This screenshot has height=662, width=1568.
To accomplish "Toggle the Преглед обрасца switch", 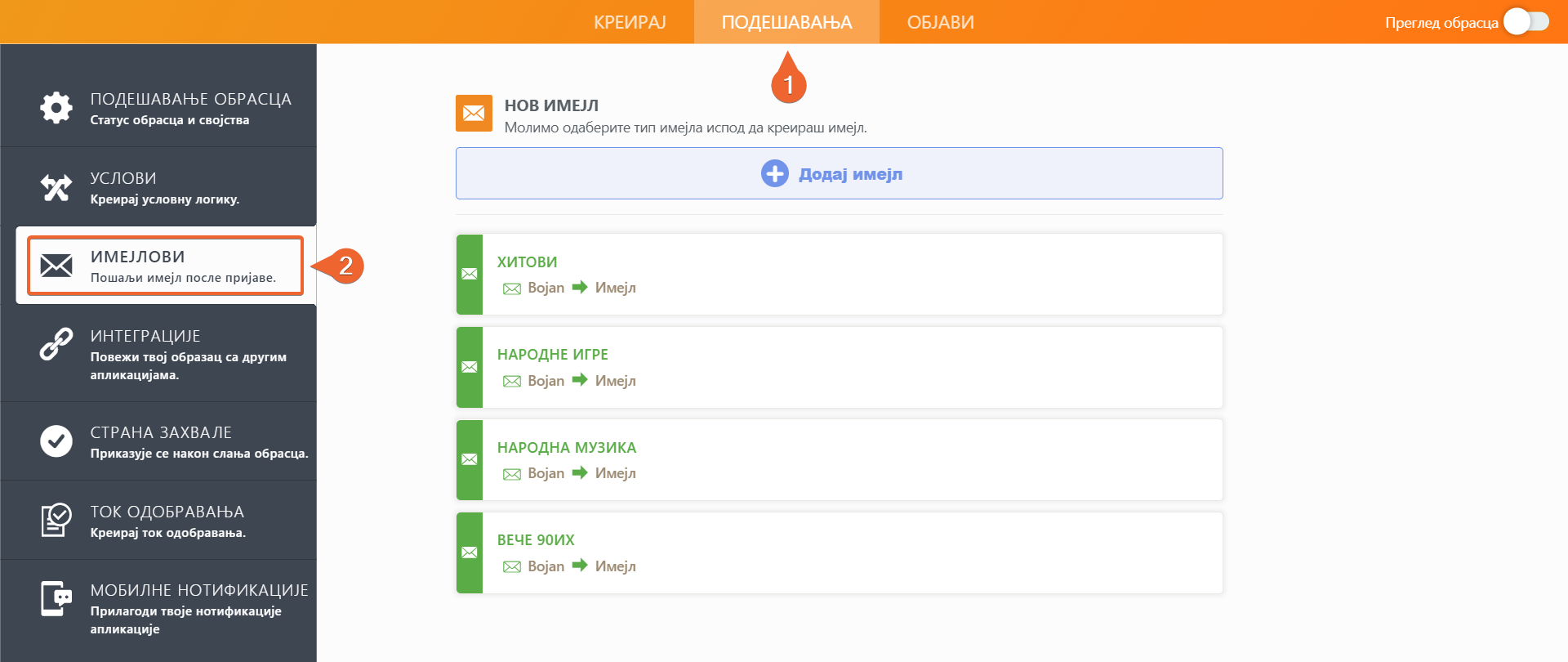I will click(x=1526, y=22).
